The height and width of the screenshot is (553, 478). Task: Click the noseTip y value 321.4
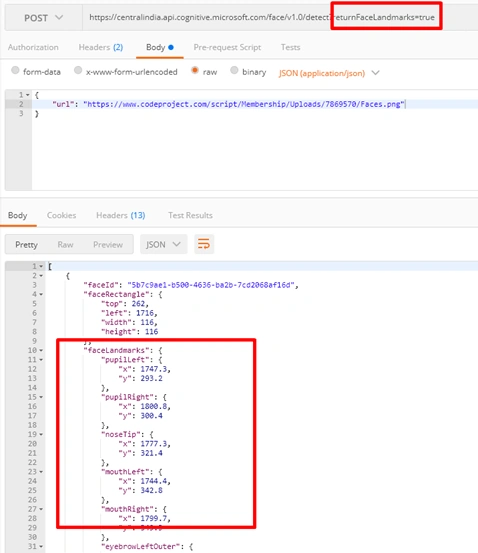tap(151, 453)
